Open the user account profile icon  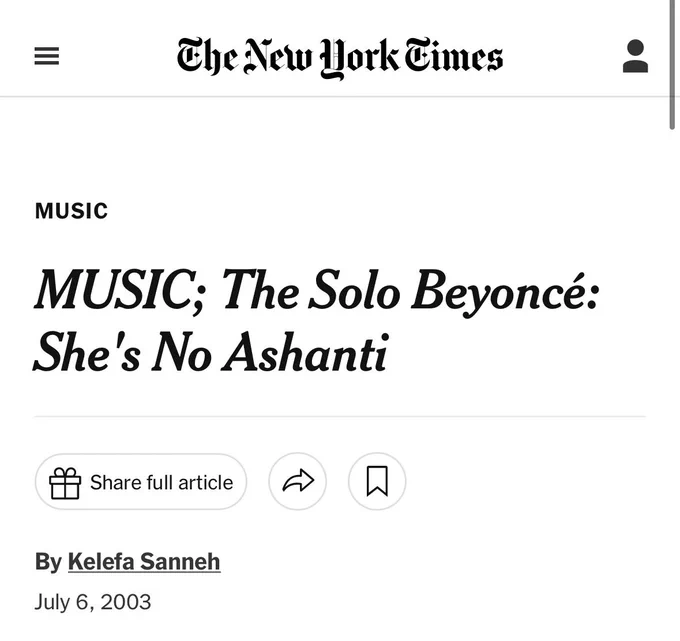[635, 56]
